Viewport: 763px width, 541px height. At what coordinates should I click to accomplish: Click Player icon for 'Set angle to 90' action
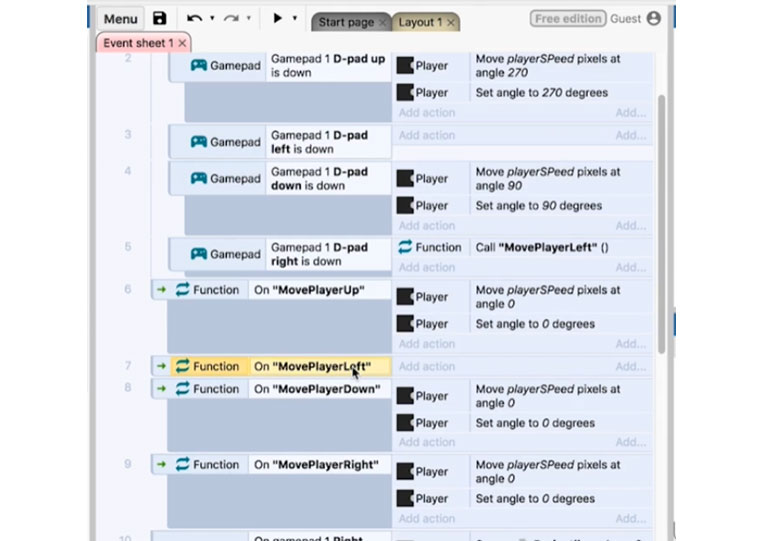(x=405, y=205)
